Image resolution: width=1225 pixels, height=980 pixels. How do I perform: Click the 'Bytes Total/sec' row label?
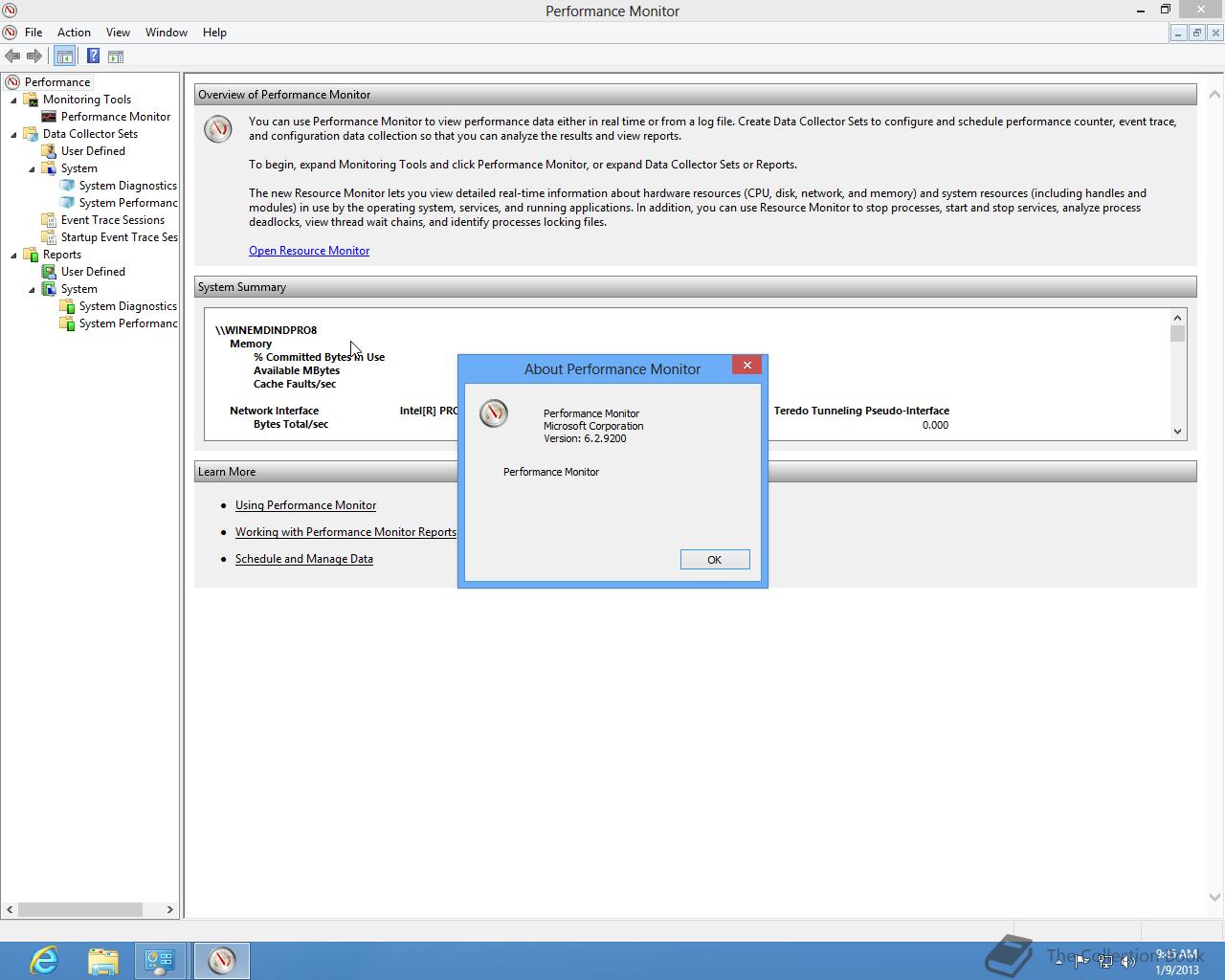click(x=291, y=424)
